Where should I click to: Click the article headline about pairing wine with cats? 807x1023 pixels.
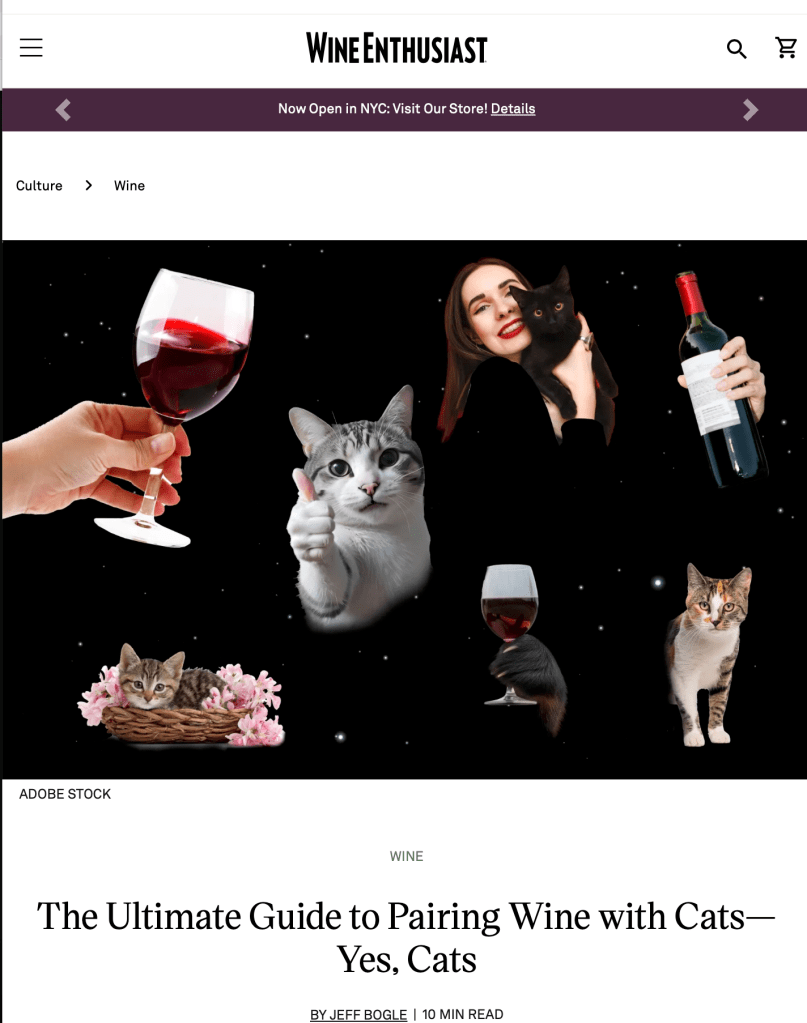(406, 938)
